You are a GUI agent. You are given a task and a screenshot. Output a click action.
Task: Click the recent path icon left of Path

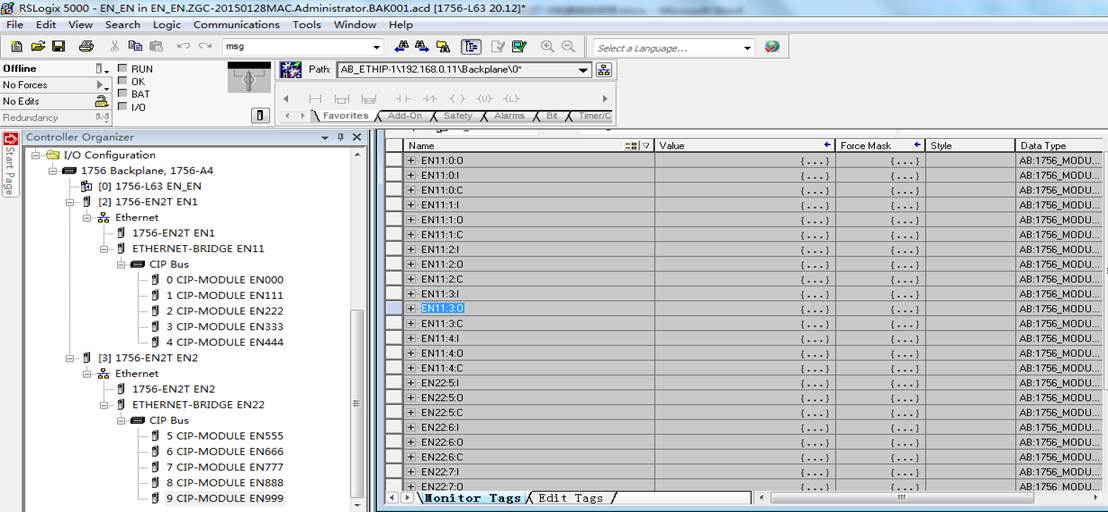click(290, 70)
